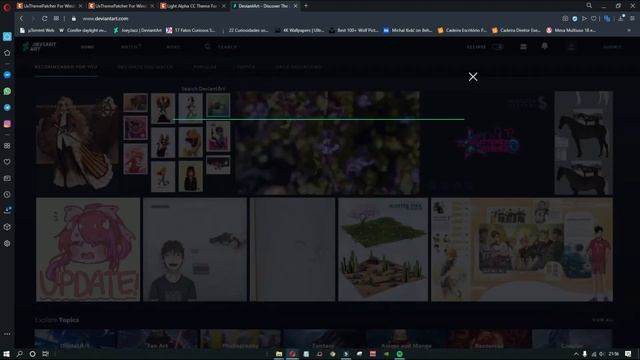Open Spotify from the taskbar

400,354
